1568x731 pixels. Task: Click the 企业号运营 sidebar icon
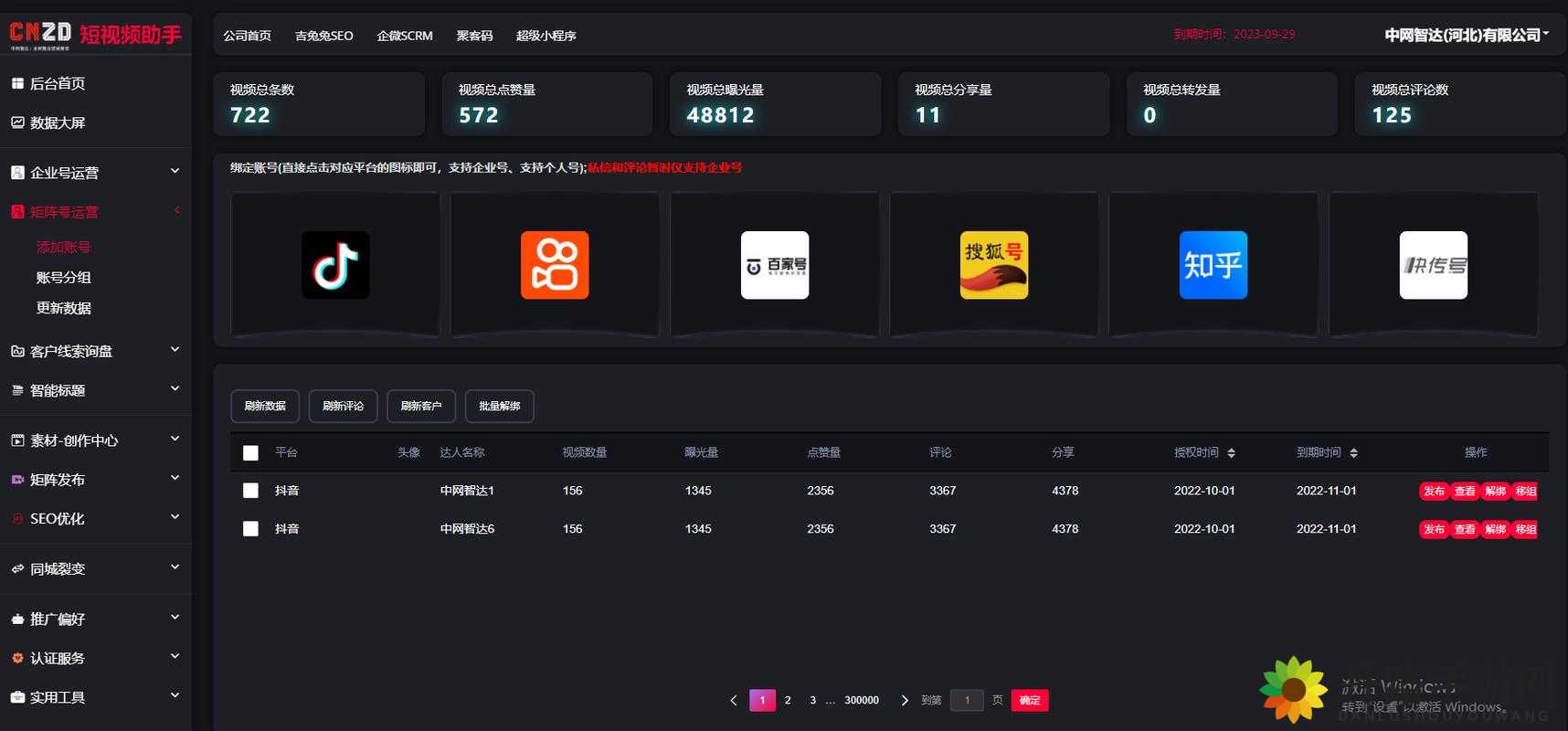coord(17,172)
